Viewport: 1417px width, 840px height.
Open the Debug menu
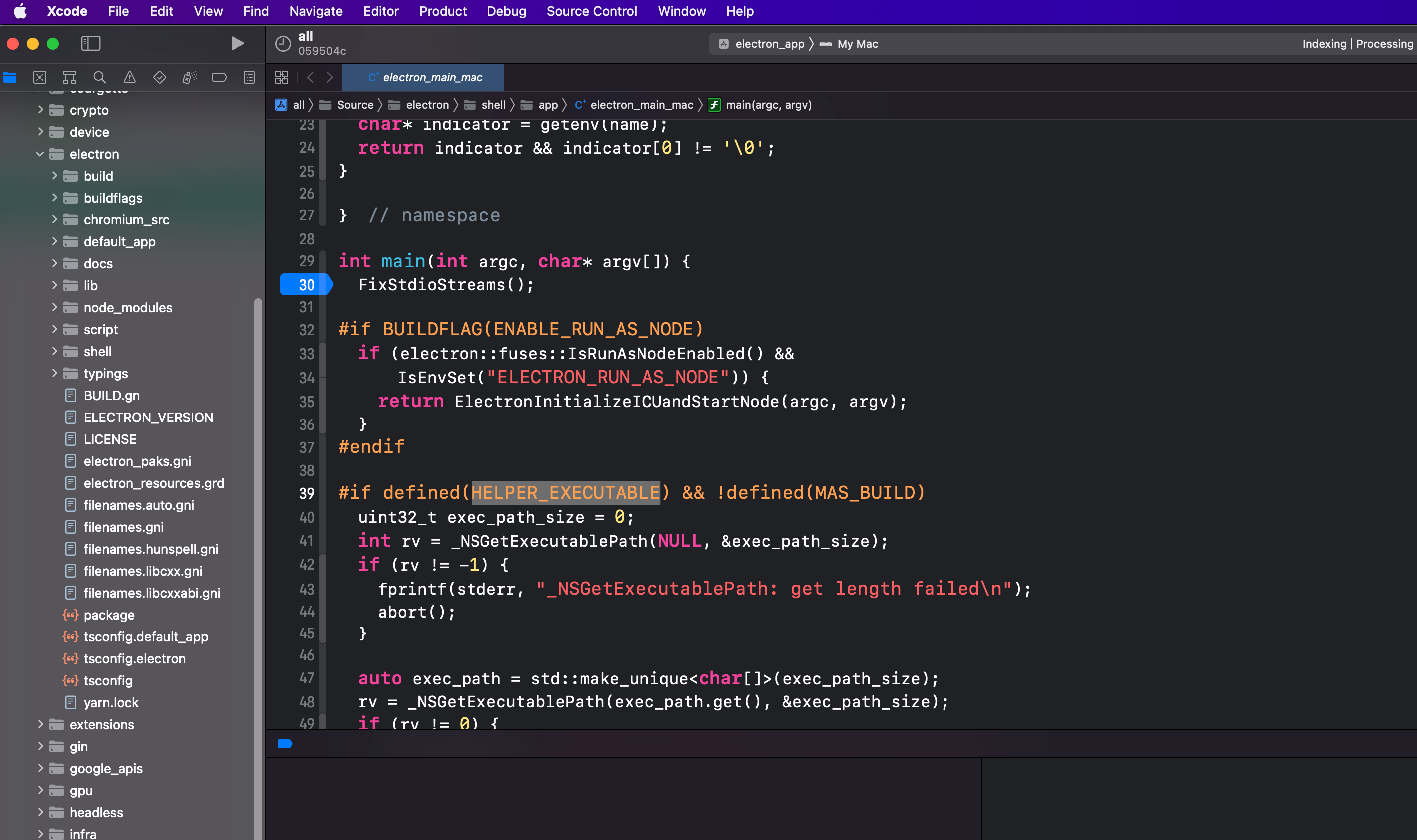coord(506,11)
